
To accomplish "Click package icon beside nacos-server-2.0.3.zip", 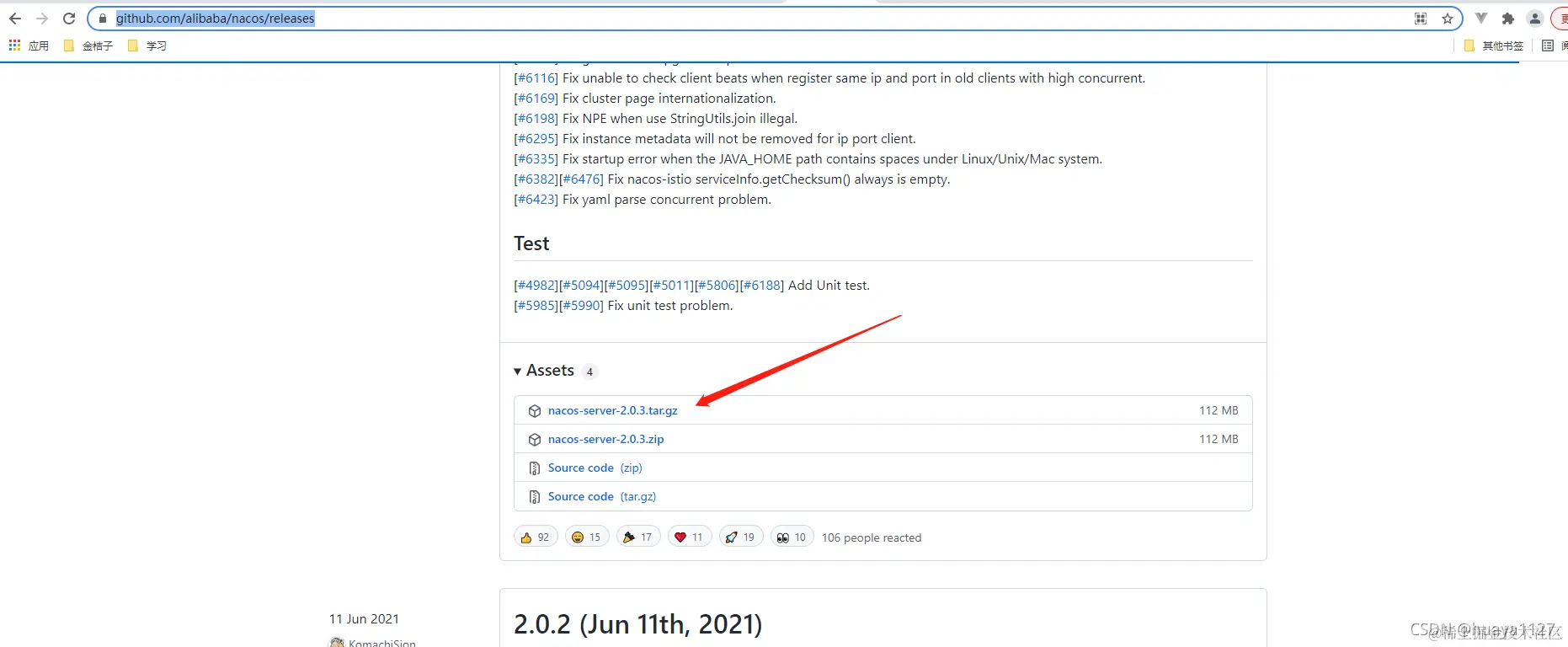I will coord(534,440).
